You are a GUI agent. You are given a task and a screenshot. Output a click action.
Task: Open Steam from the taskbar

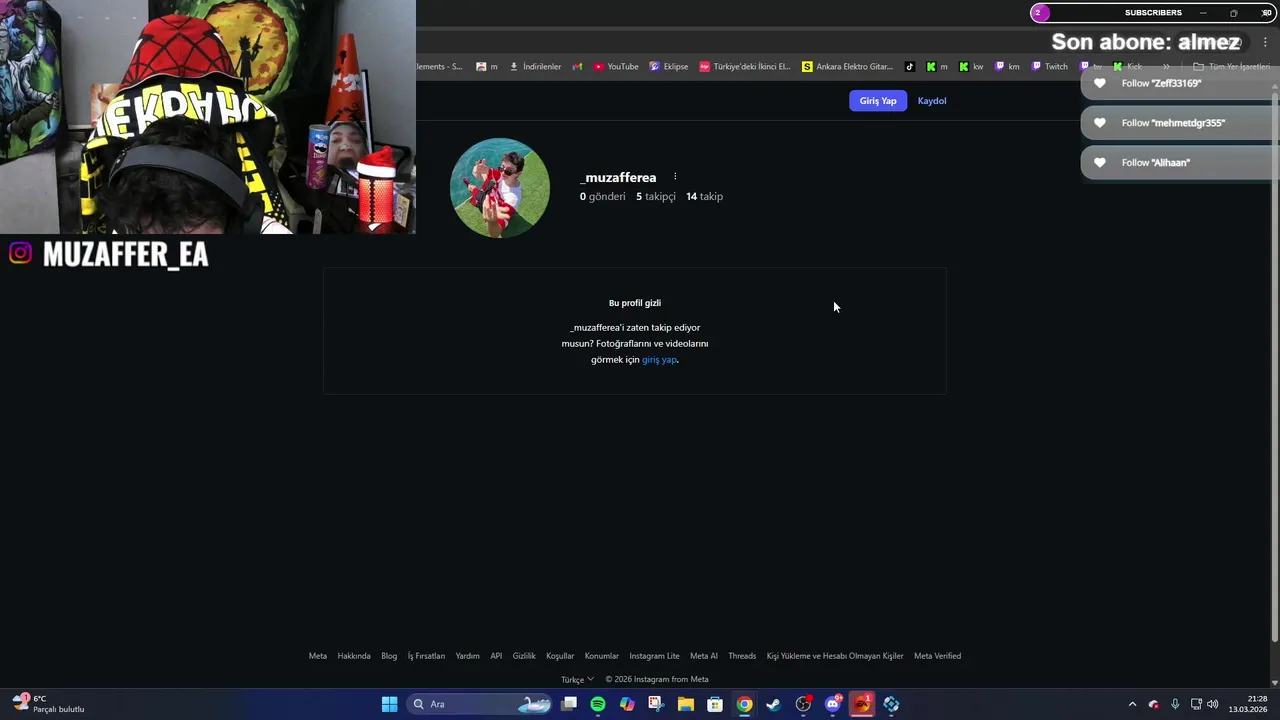773,704
